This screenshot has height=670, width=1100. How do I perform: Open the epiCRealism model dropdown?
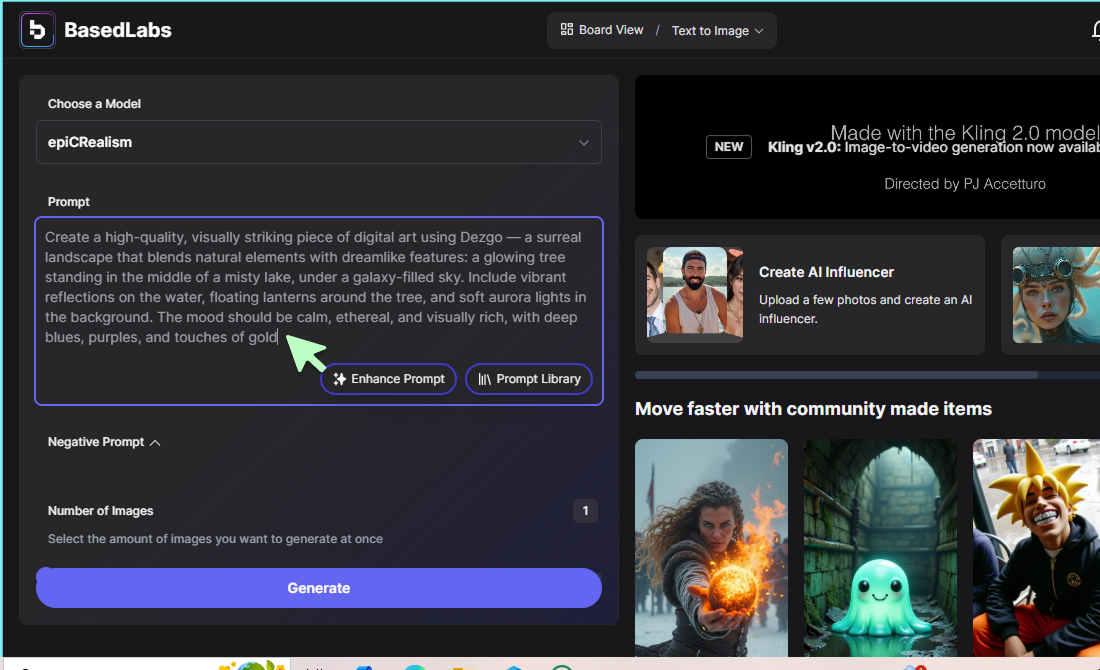click(319, 142)
